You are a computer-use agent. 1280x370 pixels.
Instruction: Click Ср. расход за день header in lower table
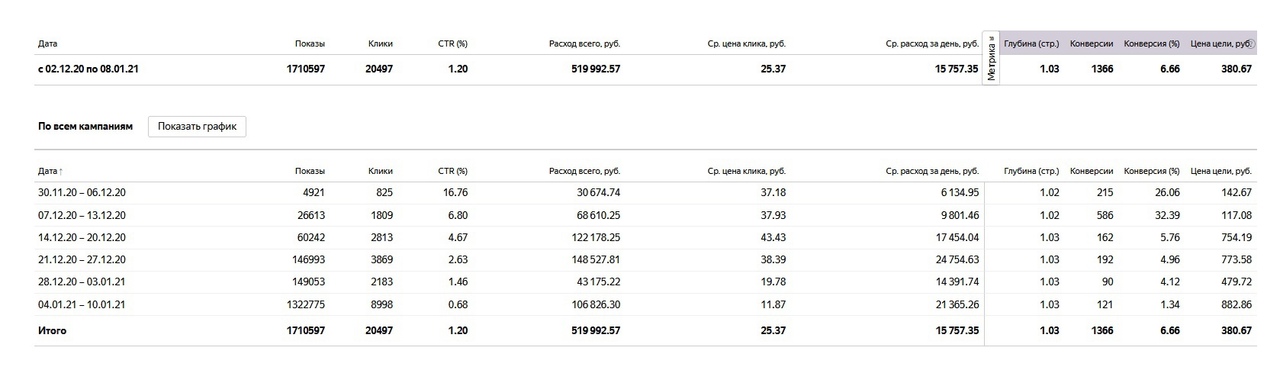pyautogui.click(x=932, y=171)
